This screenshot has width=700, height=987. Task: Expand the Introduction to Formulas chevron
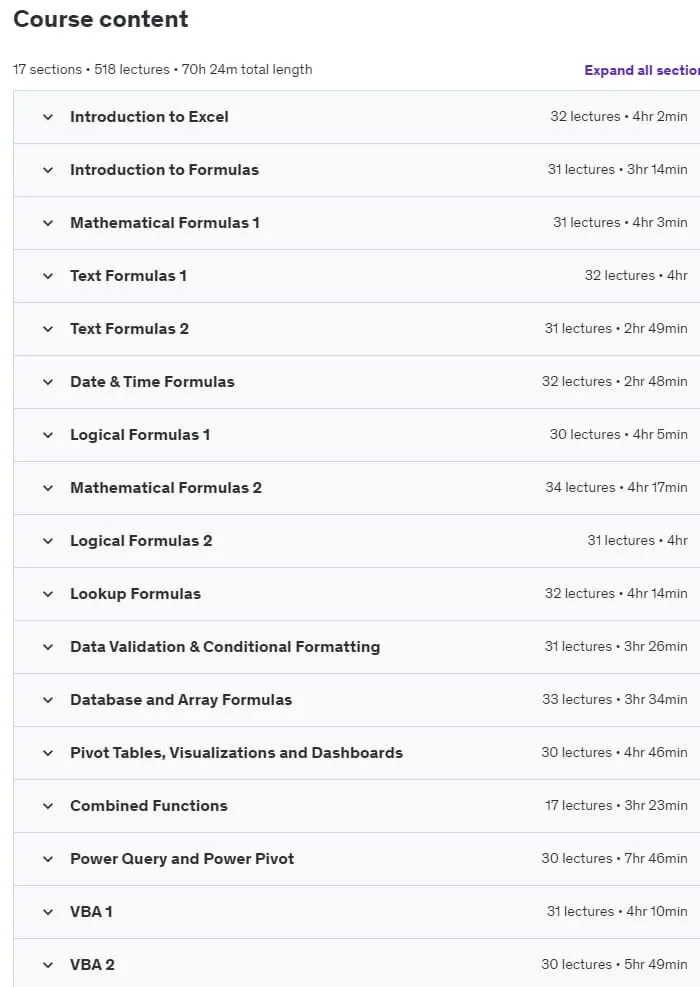point(48,170)
